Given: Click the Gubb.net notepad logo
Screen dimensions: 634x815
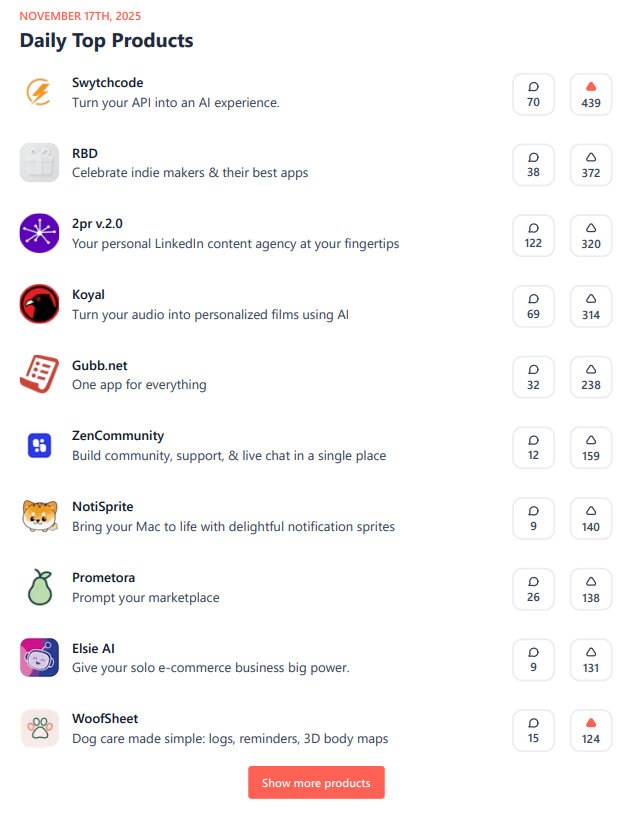Looking at the screenshot, I should [39, 375].
